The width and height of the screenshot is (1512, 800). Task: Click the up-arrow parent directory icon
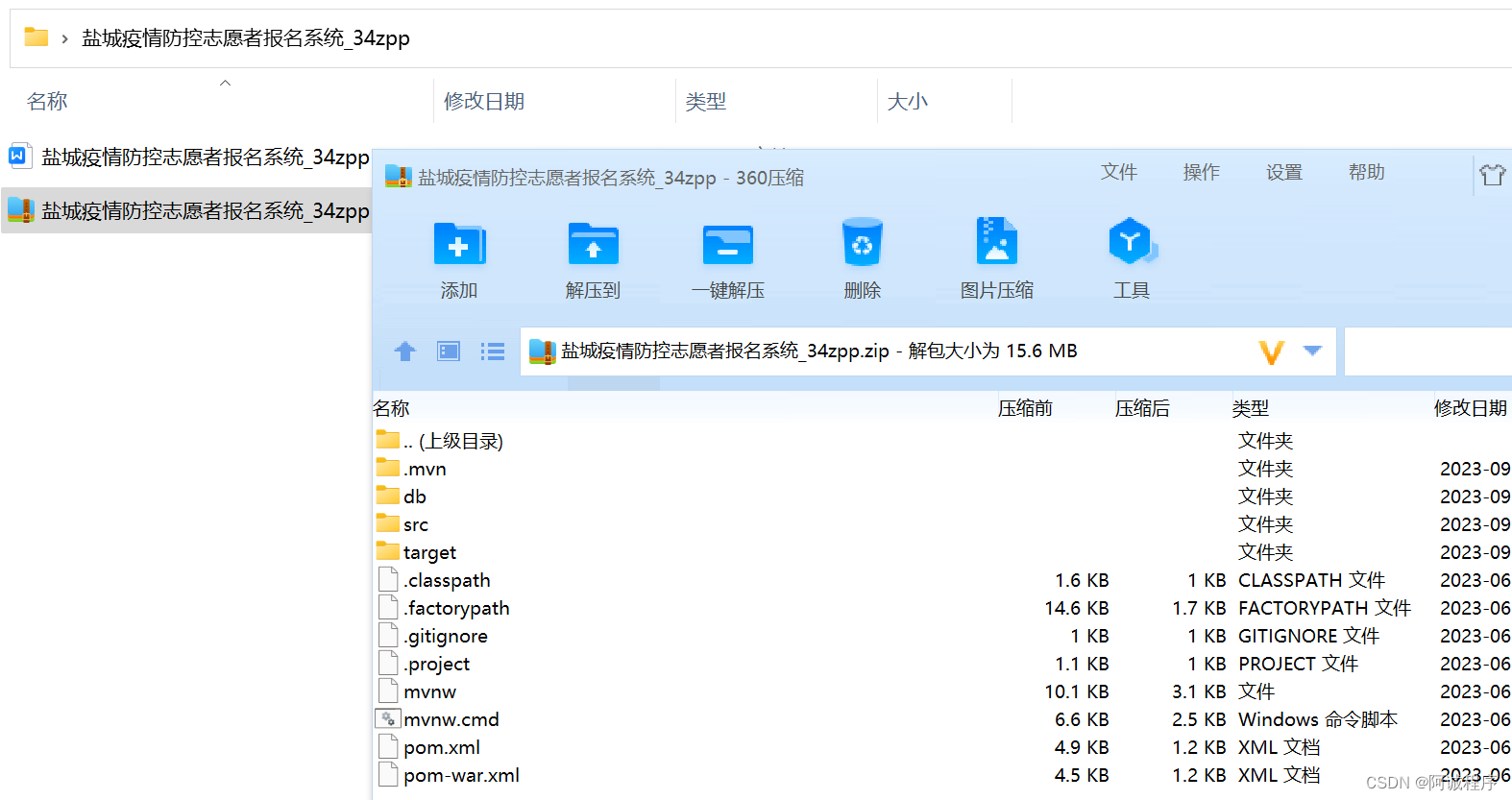405,352
